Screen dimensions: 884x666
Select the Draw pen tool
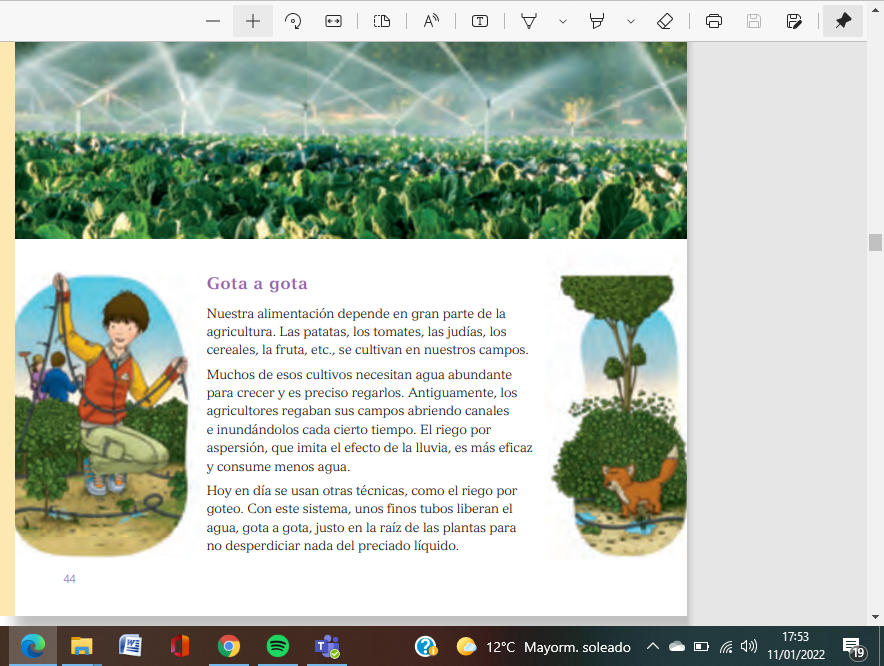529,21
